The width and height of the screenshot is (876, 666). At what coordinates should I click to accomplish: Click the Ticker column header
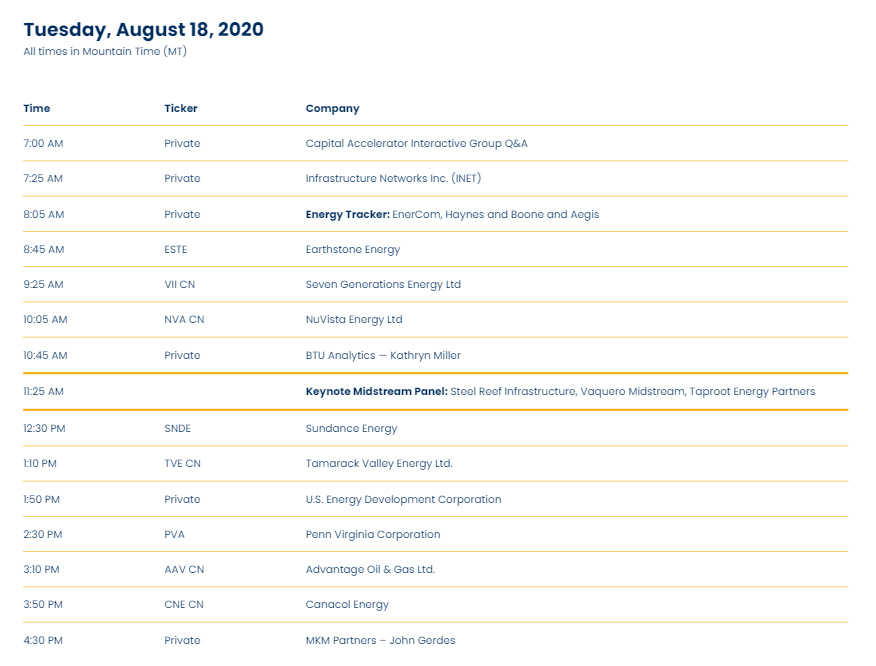click(181, 108)
